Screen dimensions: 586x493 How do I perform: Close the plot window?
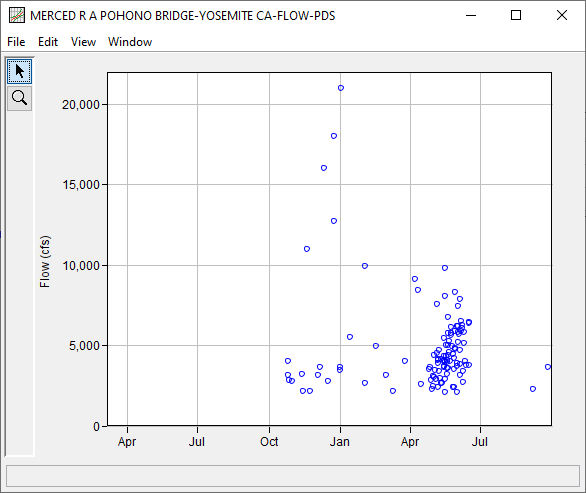[562, 15]
